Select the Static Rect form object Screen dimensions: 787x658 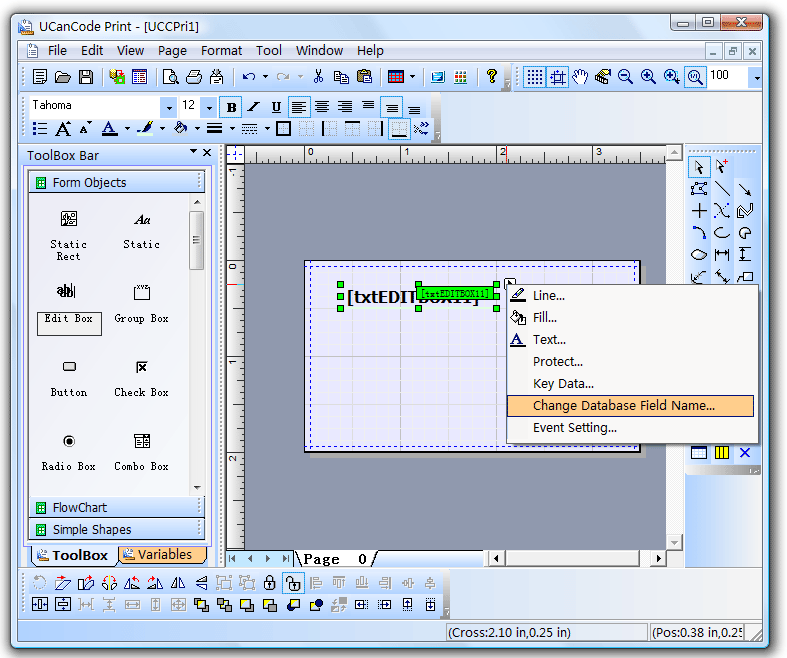coord(69,236)
